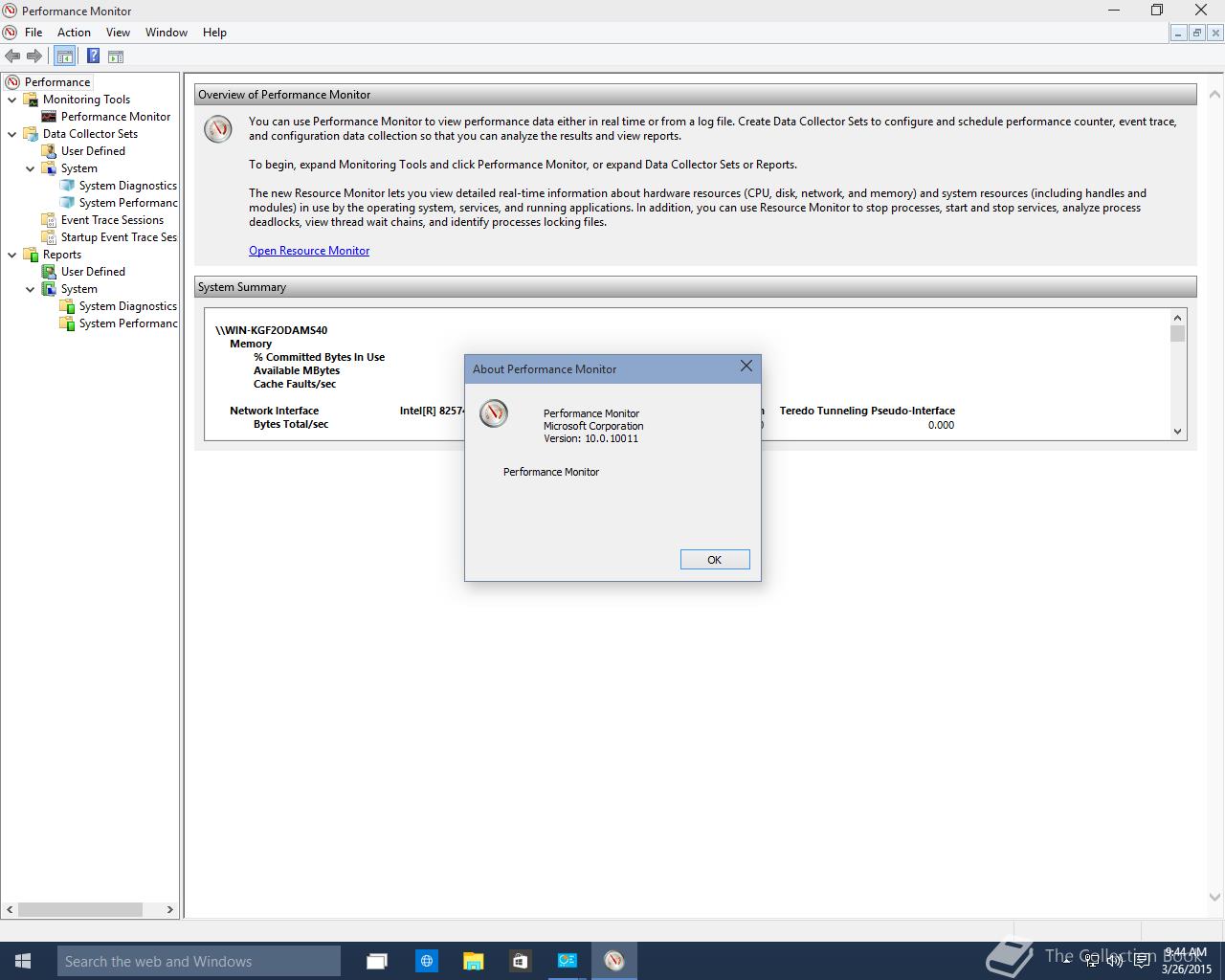The width and height of the screenshot is (1225, 980).
Task: Click the System Summary scrollbar down arrow
Action: click(1177, 432)
